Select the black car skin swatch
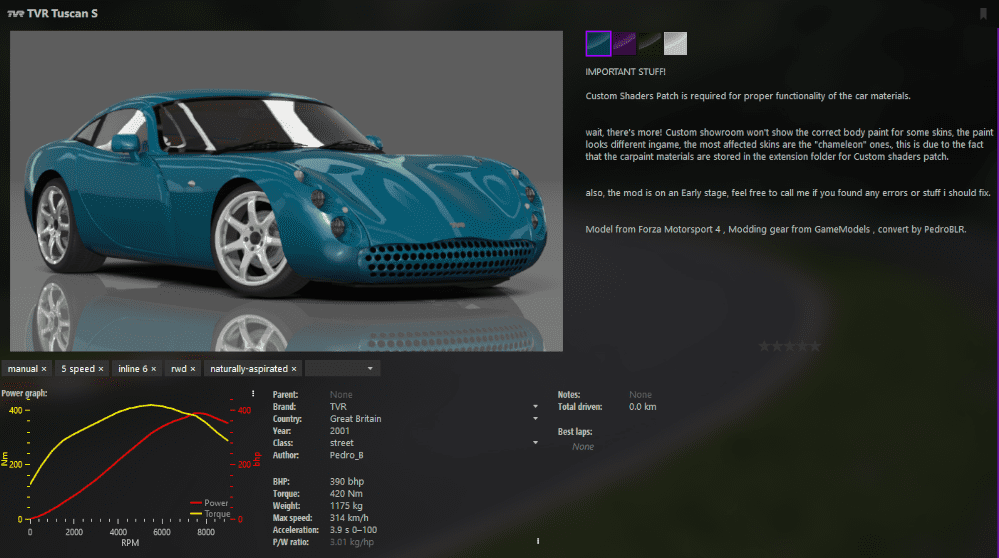This screenshot has height=558, width=999. coord(650,43)
